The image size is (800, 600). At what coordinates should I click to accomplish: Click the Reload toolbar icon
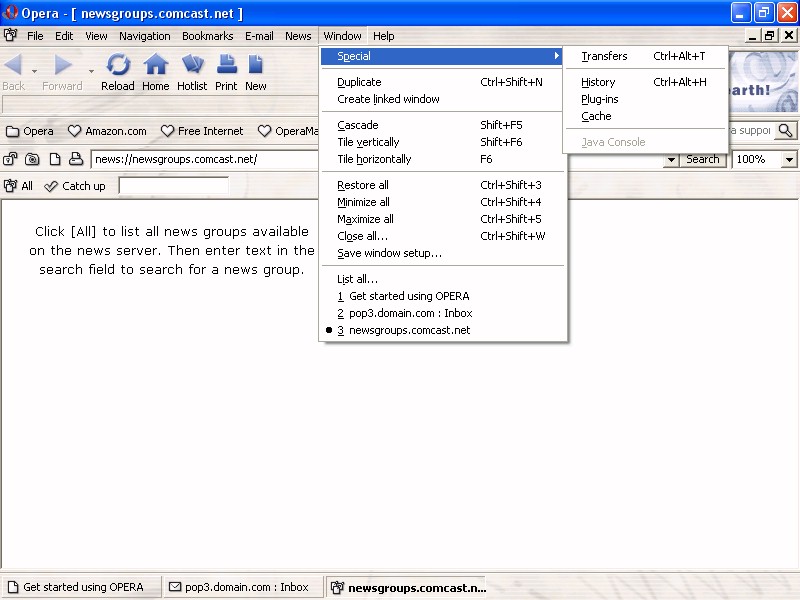118,66
